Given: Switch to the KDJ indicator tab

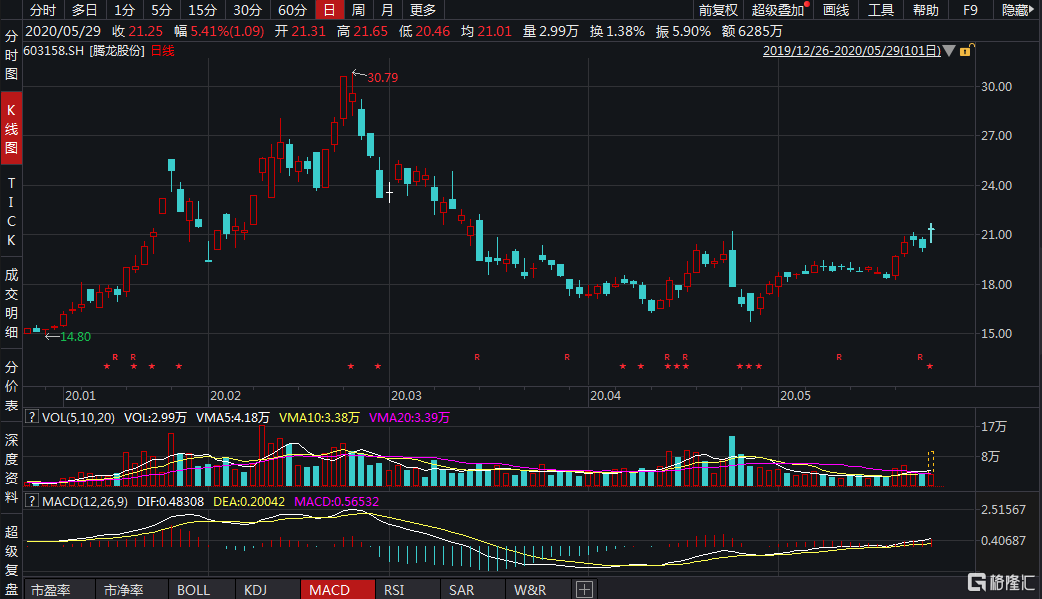Looking at the screenshot, I should coord(256,590).
